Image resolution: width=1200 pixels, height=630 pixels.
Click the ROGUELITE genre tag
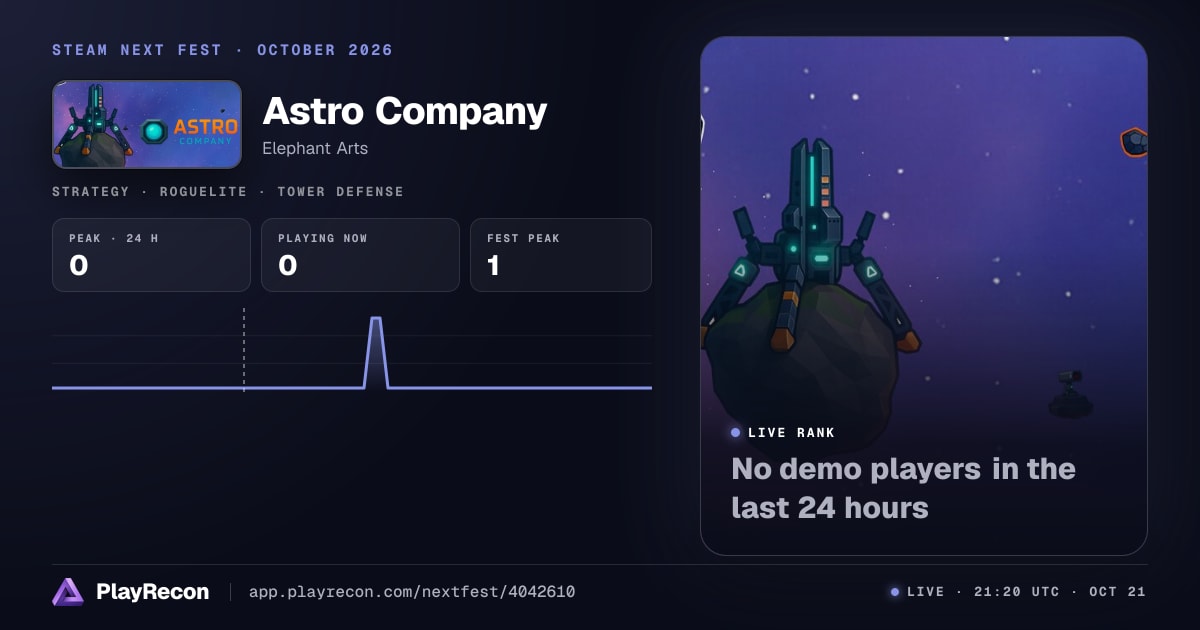coord(203,191)
